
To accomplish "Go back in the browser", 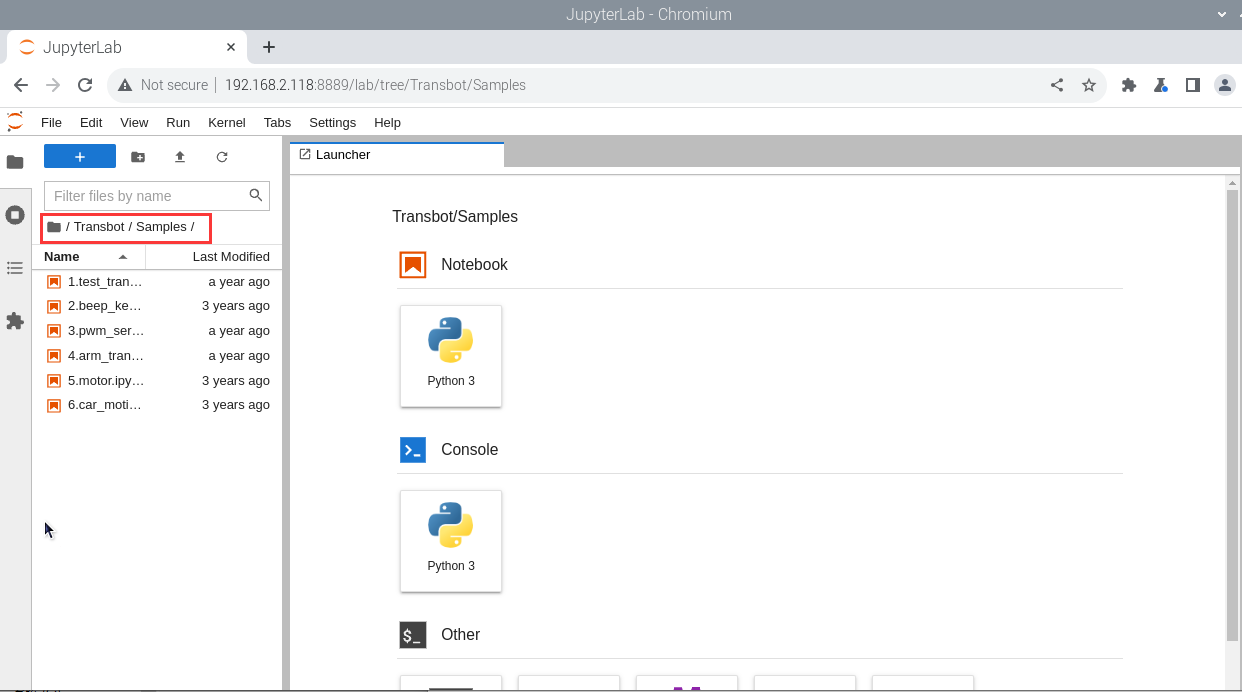I will point(21,85).
